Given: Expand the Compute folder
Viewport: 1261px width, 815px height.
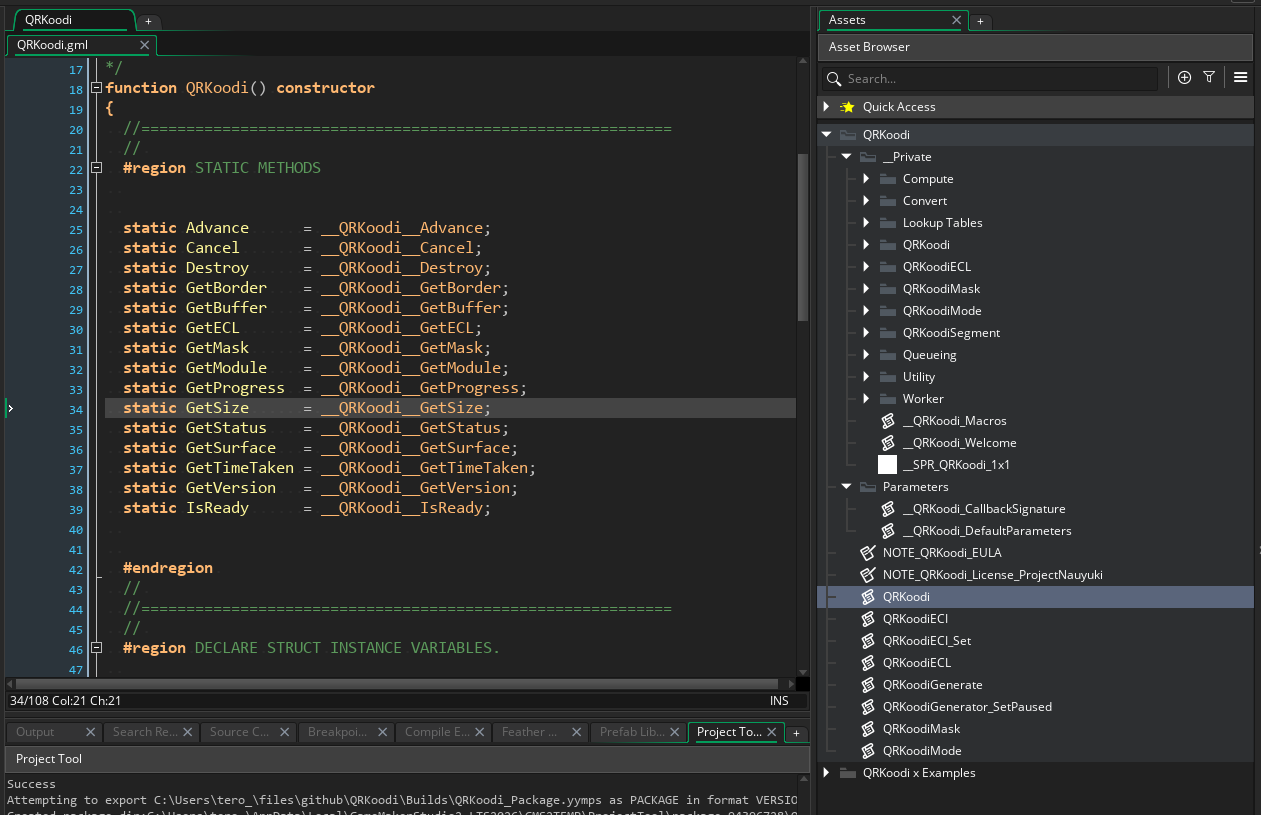Looking at the screenshot, I should [866, 179].
